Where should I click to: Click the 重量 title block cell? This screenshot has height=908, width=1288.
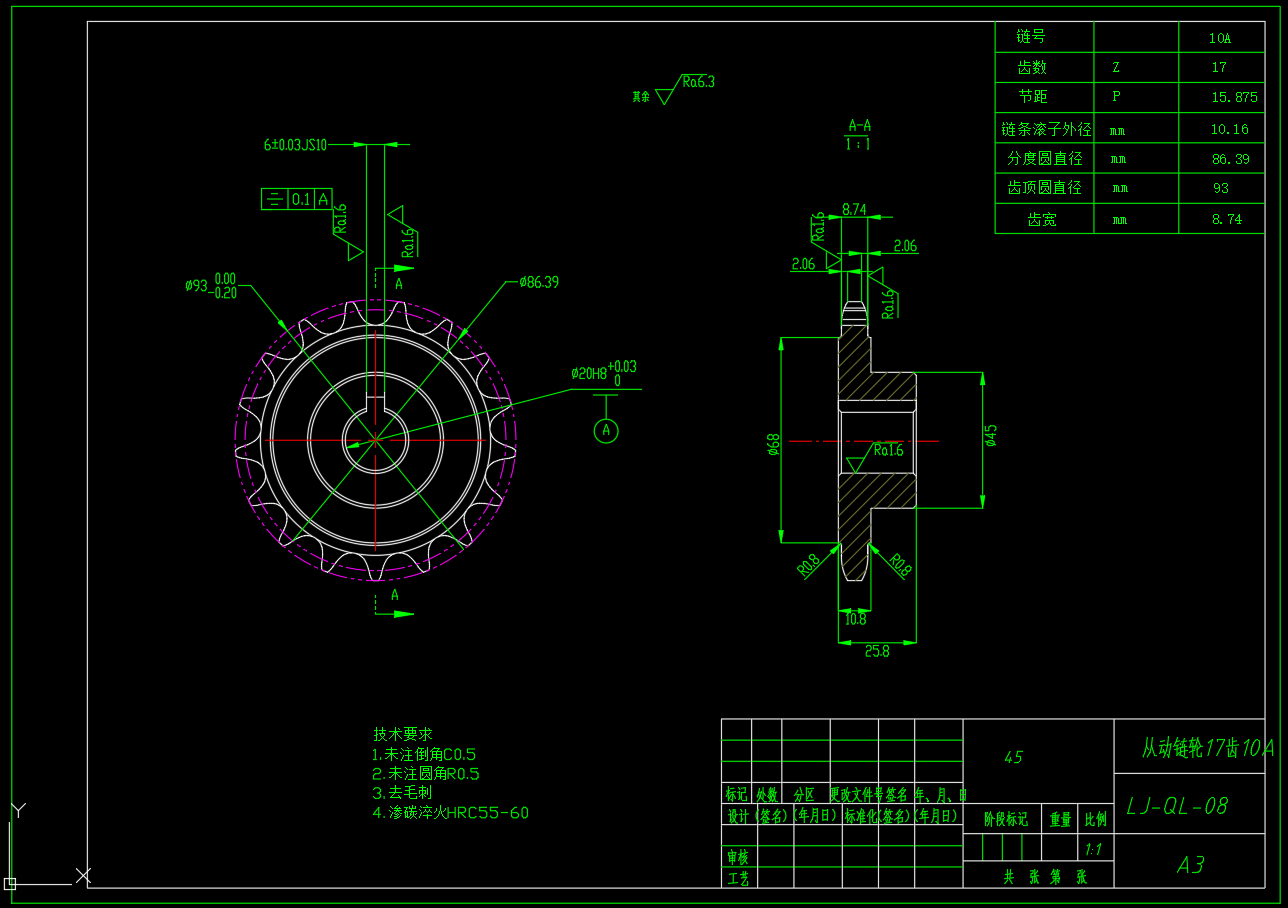pos(1061,819)
